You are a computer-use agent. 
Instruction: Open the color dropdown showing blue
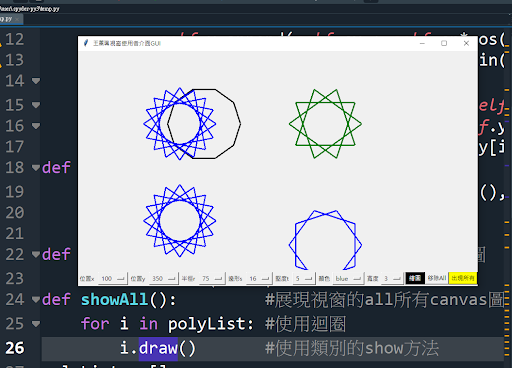coord(348,278)
